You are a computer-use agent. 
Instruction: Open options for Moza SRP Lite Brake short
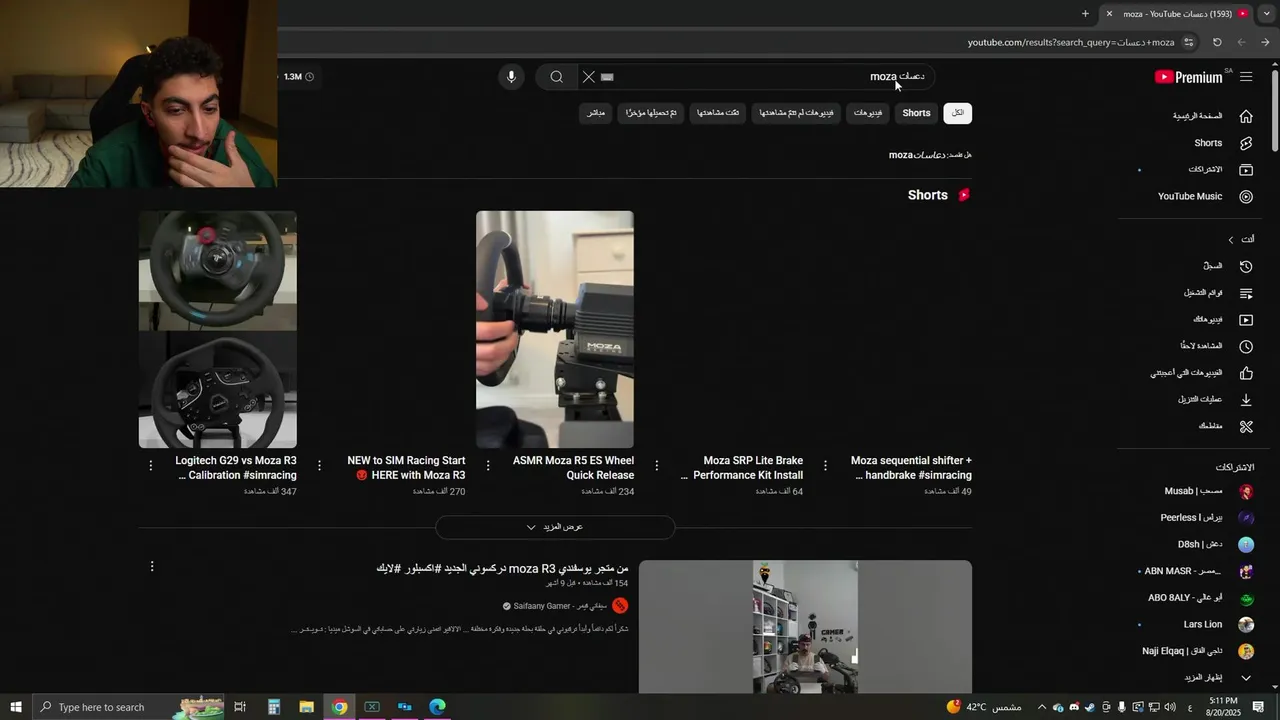tap(657, 466)
